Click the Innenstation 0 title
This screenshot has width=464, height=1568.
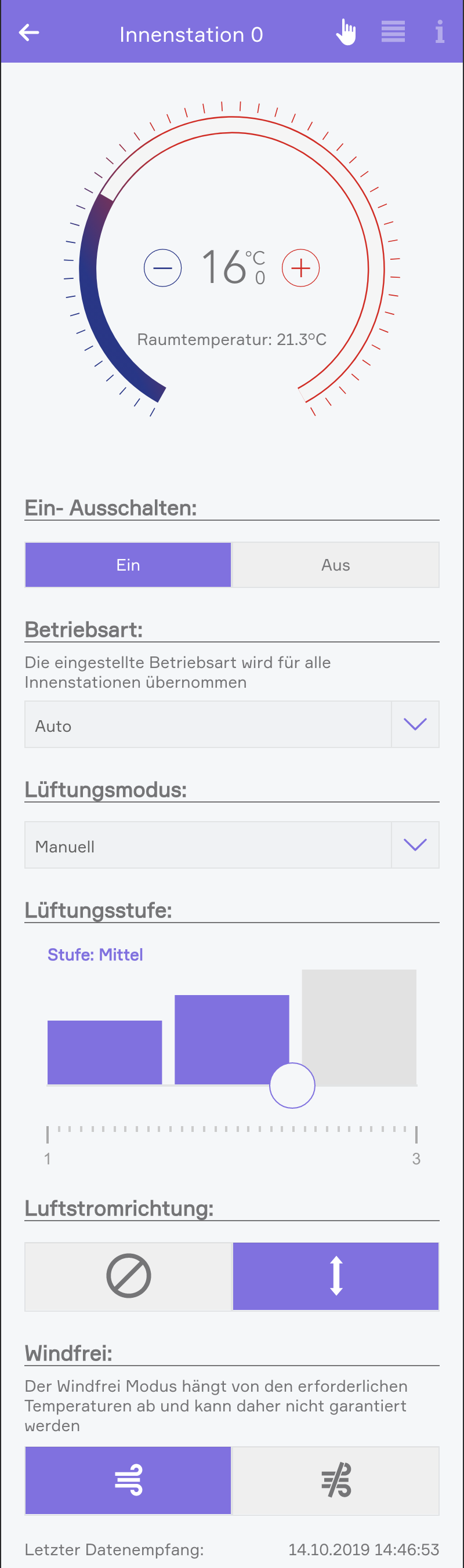pyautogui.click(x=191, y=35)
